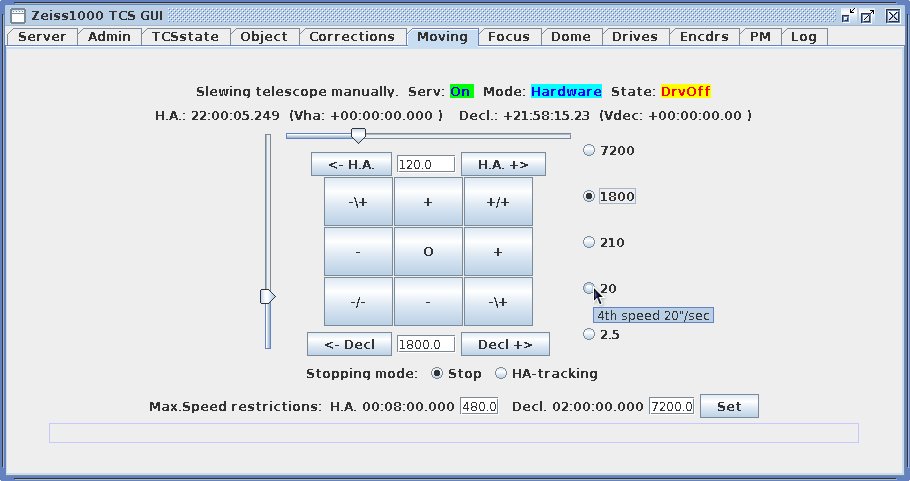The width and height of the screenshot is (910, 481).
Task: Click the H.A. speed field showing 120.0
Action: coord(426,164)
